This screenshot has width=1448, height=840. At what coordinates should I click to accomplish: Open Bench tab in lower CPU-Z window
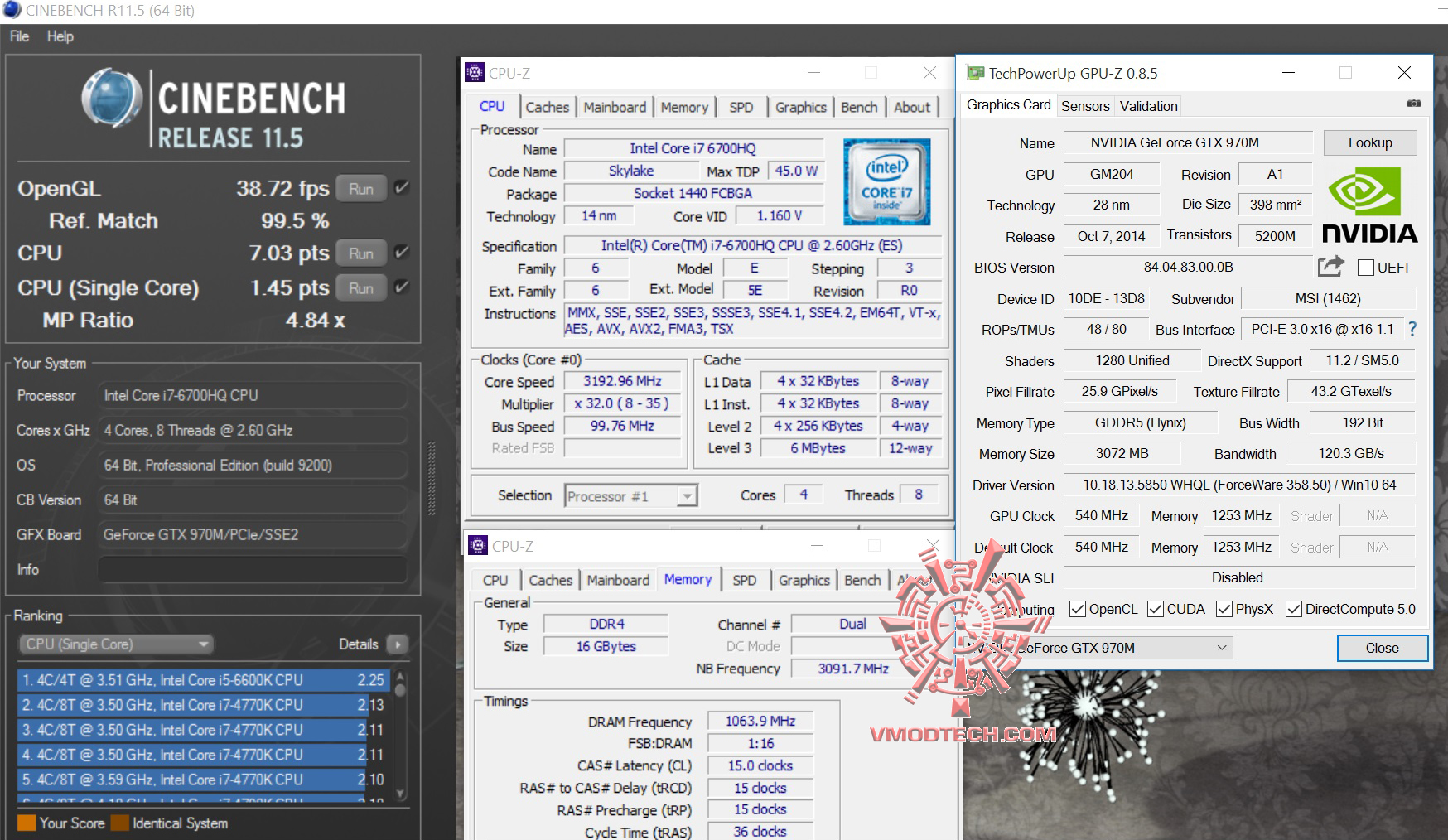click(x=862, y=580)
